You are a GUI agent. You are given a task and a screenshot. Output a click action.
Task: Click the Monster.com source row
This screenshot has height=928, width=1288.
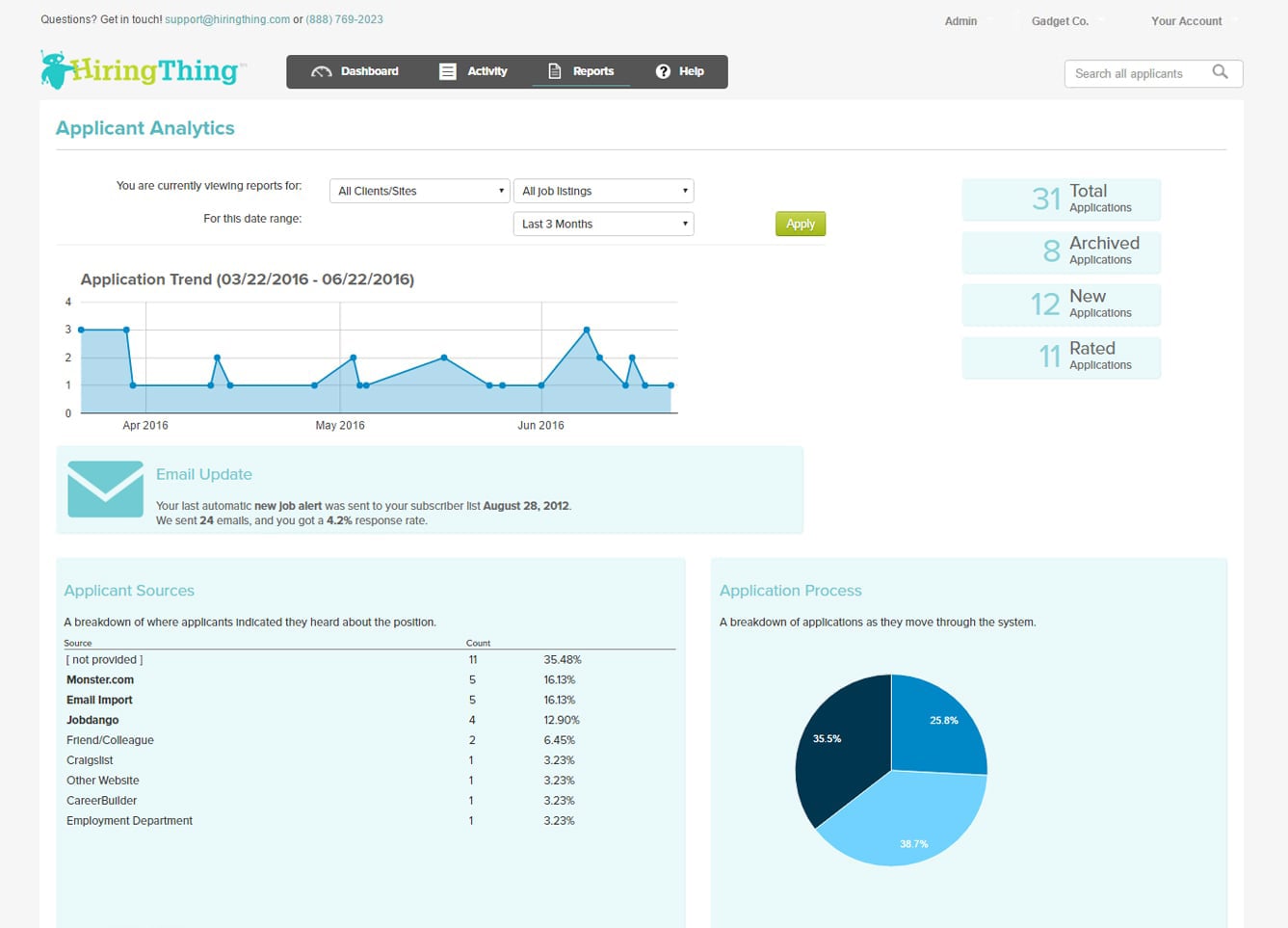pyautogui.click(x=370, y=679)
